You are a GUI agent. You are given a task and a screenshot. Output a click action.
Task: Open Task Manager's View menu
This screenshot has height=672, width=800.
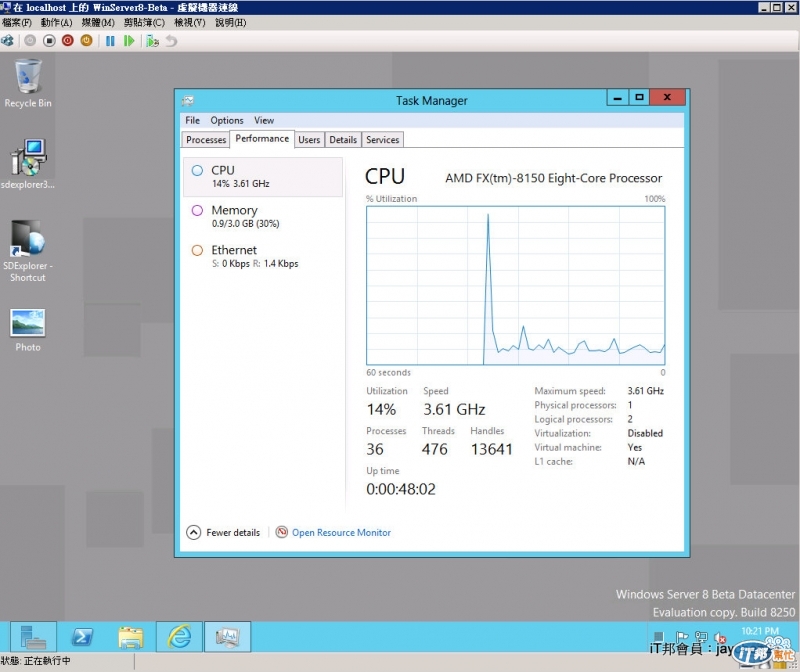264,120
